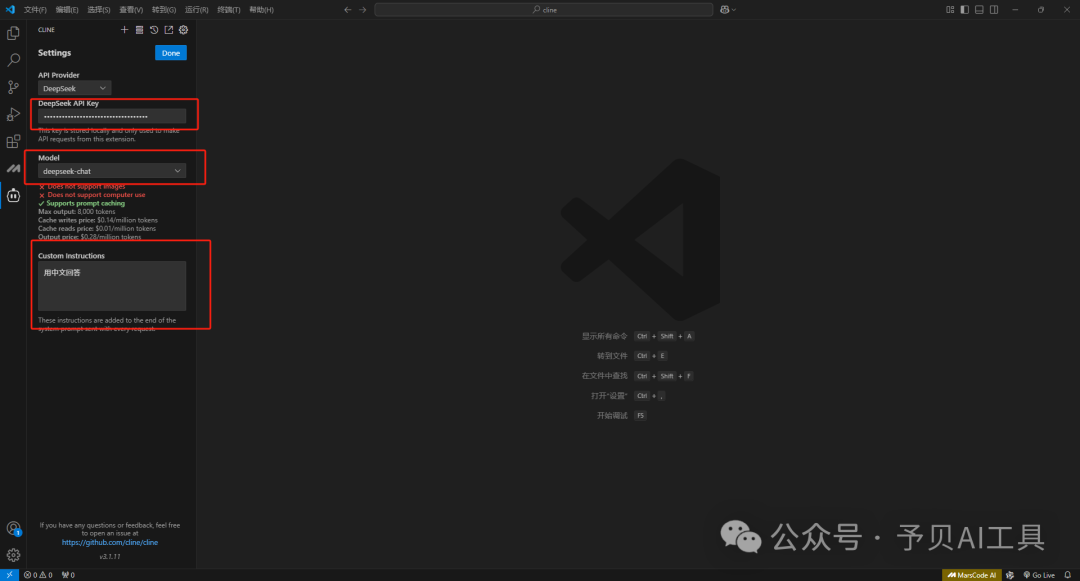The height and width of the screenshot is (581, 1080).
Task: Click the icon left of Go Live
Action: click(1010, 575)
